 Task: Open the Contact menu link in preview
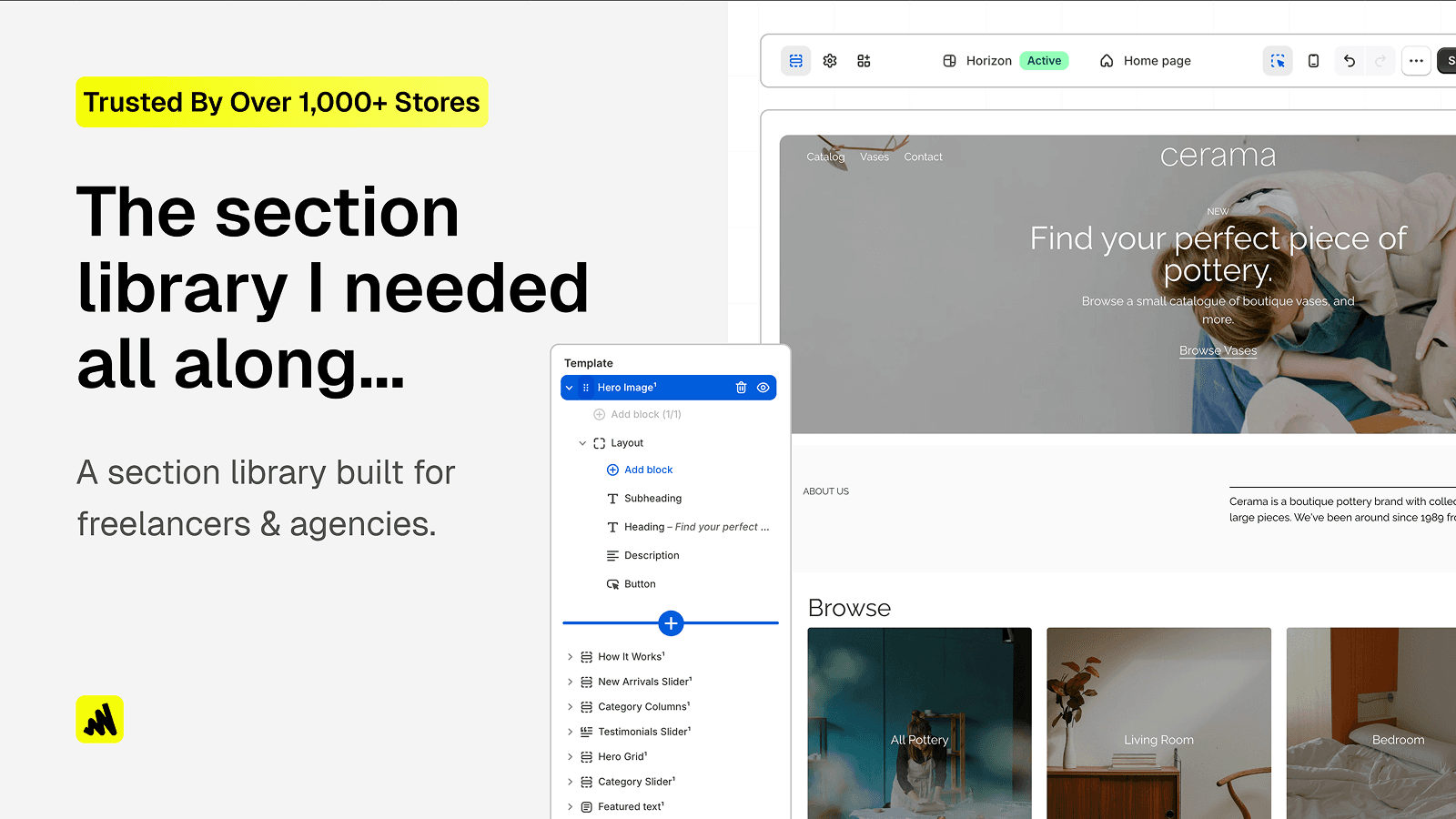coord(923,157)
